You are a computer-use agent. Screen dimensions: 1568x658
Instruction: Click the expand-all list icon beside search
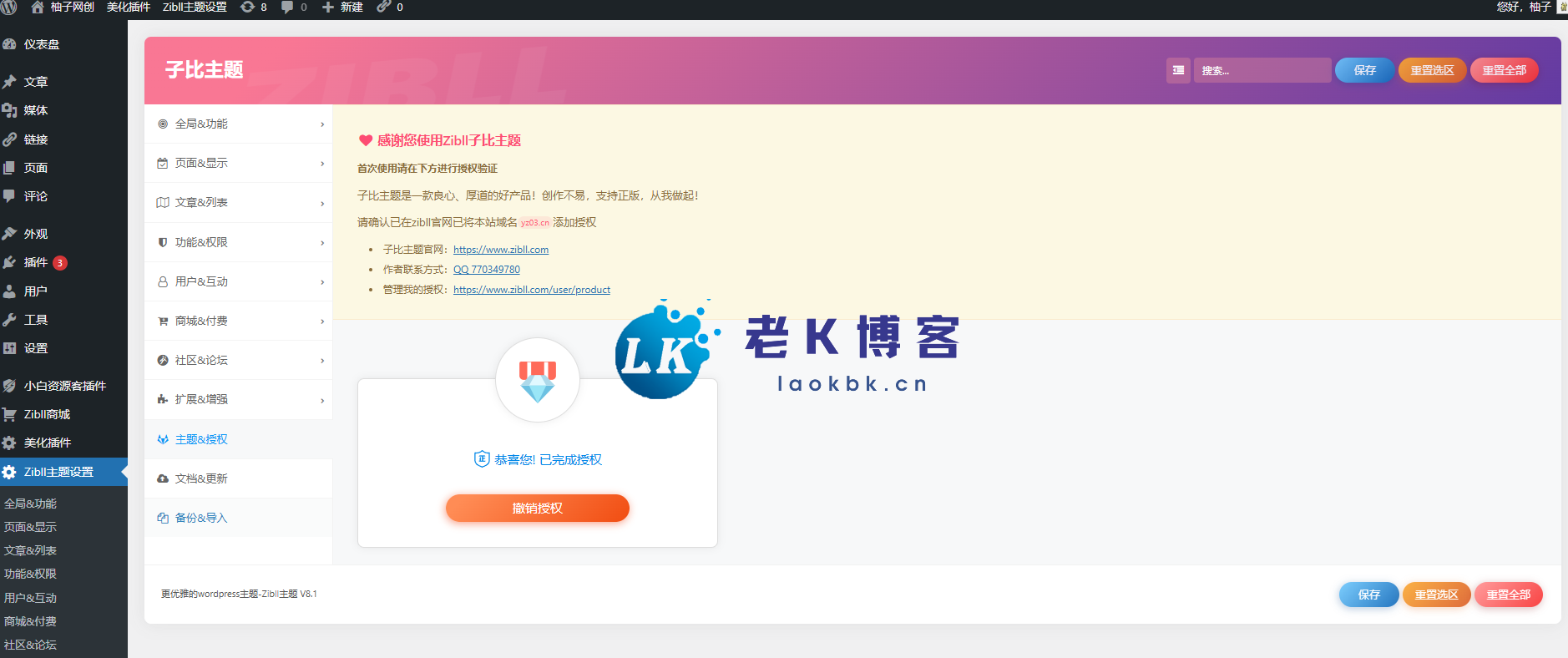click(1178, 70)
